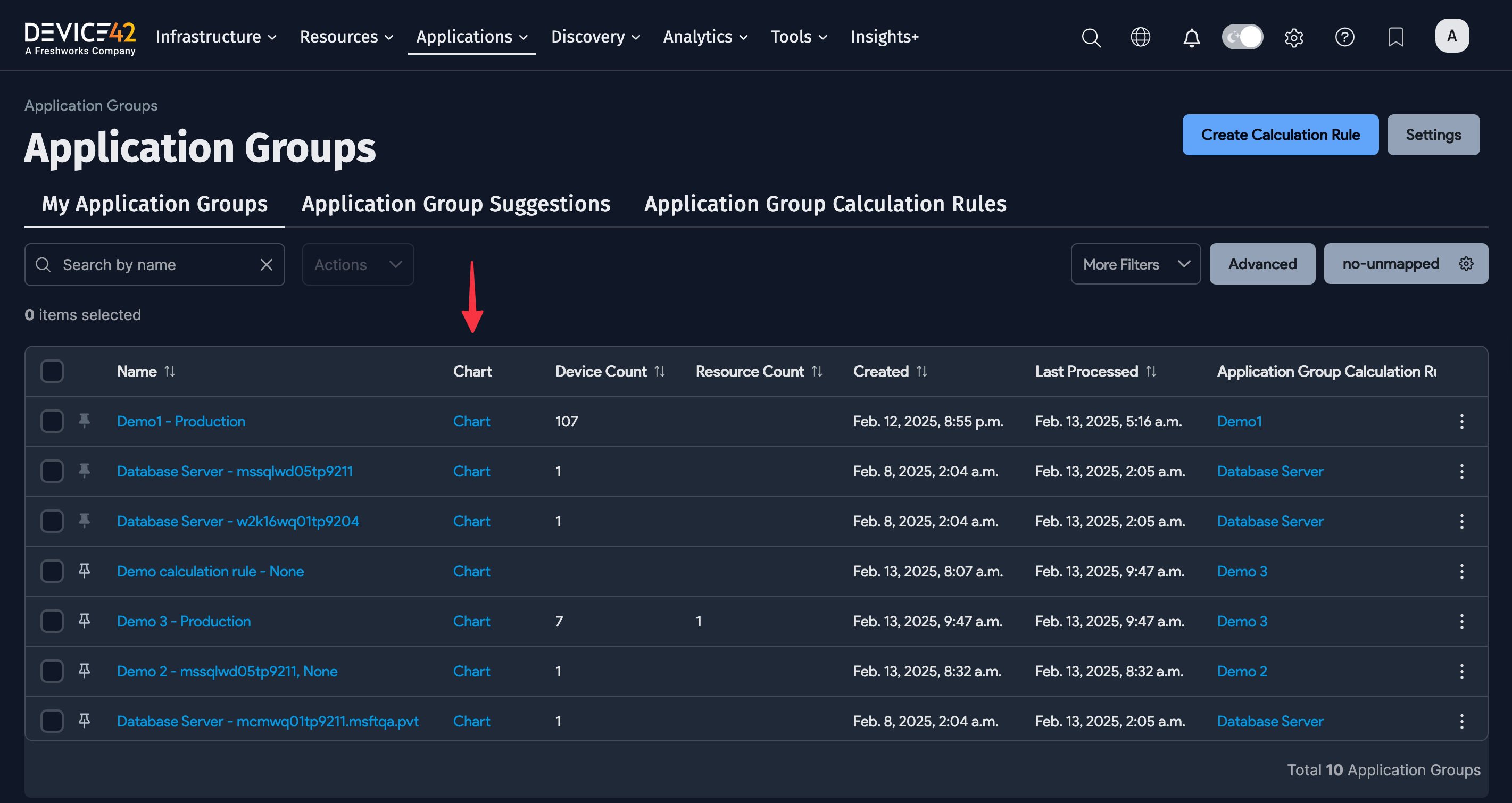Check the select-all checkbox in header
The width and height of the screenshot is (1512, 803).
pyautogui.click(x=52, y=371)
